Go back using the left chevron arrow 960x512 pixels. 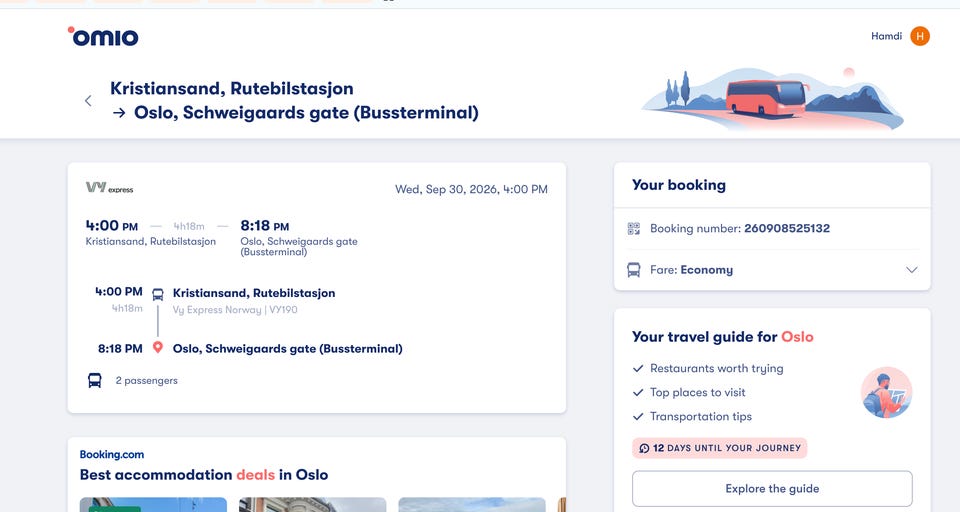(x=88, y=101)
